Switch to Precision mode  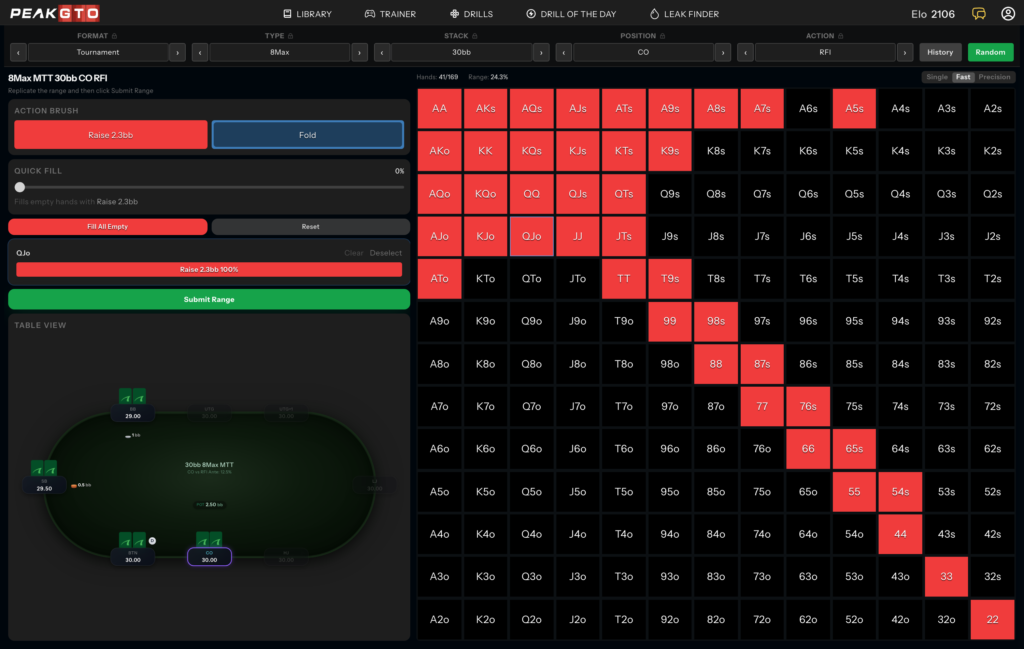(x=994, y=77)
